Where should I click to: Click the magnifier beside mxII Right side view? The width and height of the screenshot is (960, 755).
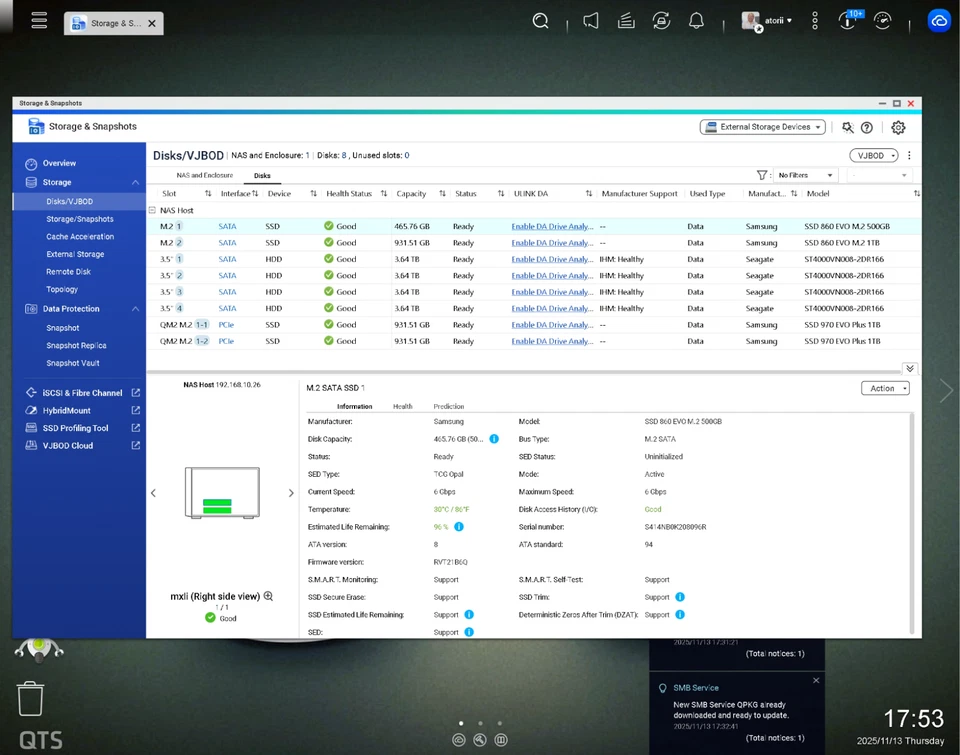(267, 595)
